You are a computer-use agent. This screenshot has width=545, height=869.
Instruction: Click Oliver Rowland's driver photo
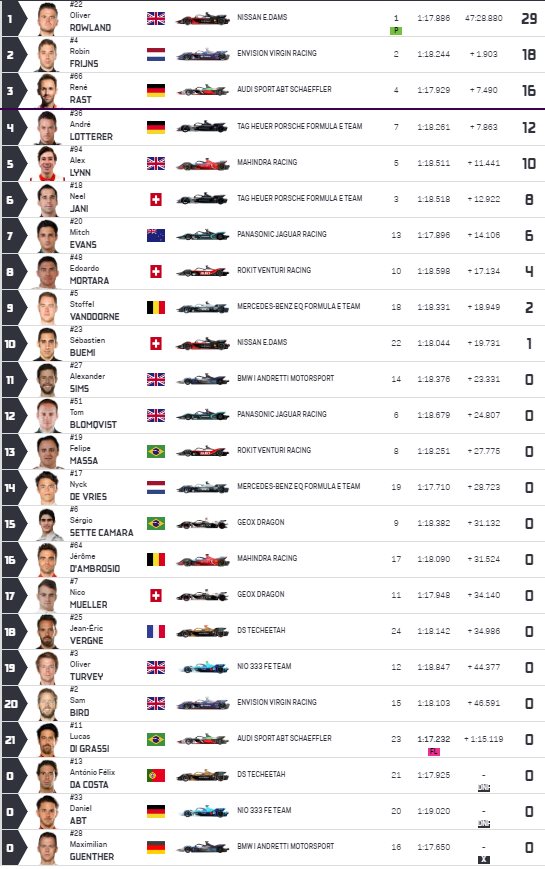(x=48, y=19)
